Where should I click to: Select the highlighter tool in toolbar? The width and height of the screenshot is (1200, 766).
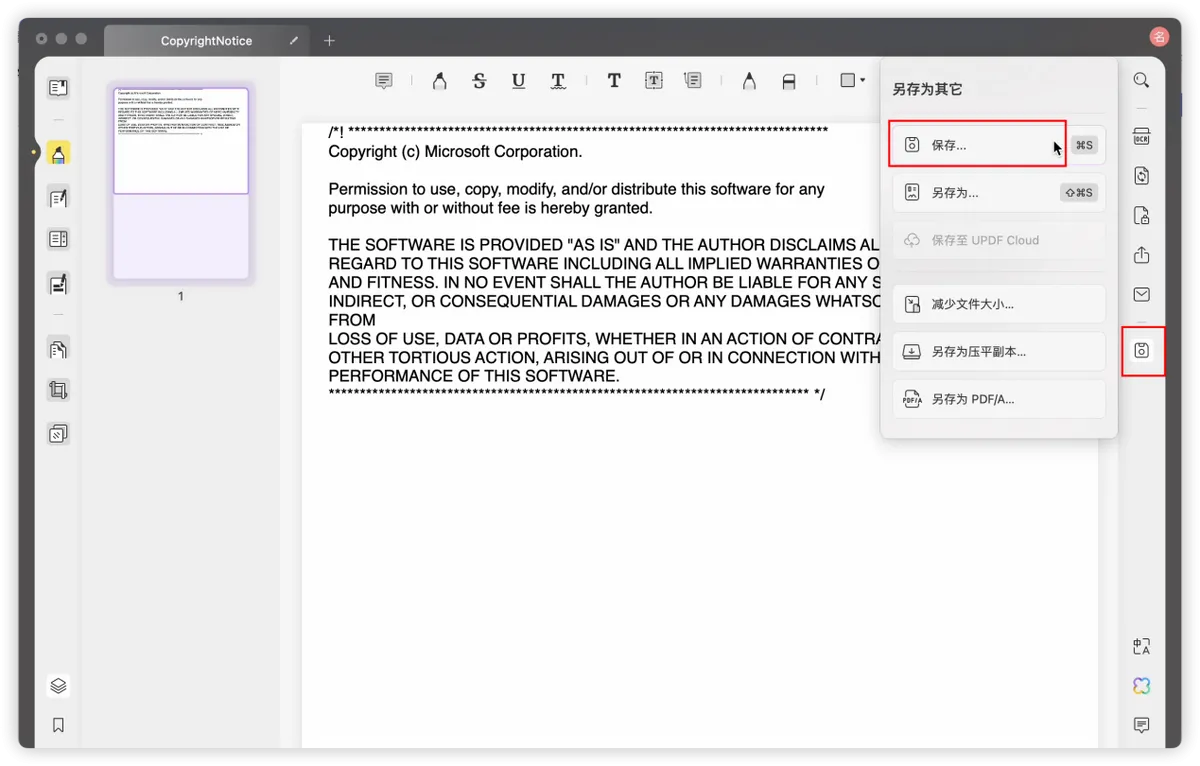tap(440, 81)
